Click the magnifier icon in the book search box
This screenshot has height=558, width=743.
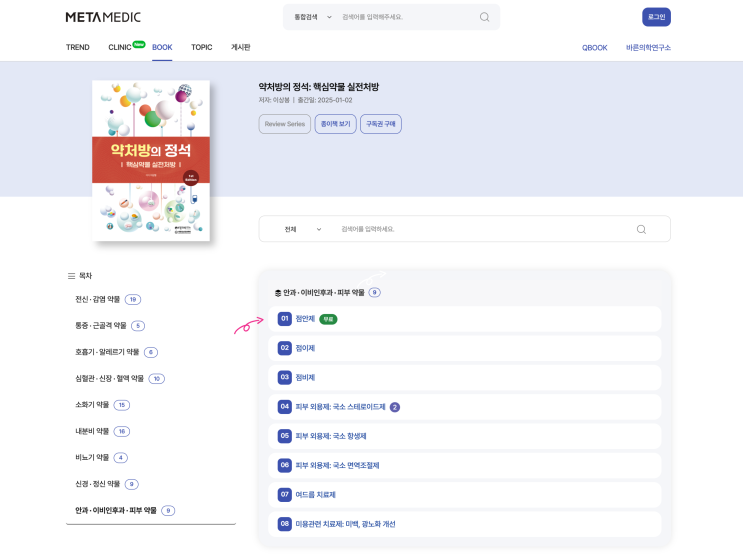641,229
